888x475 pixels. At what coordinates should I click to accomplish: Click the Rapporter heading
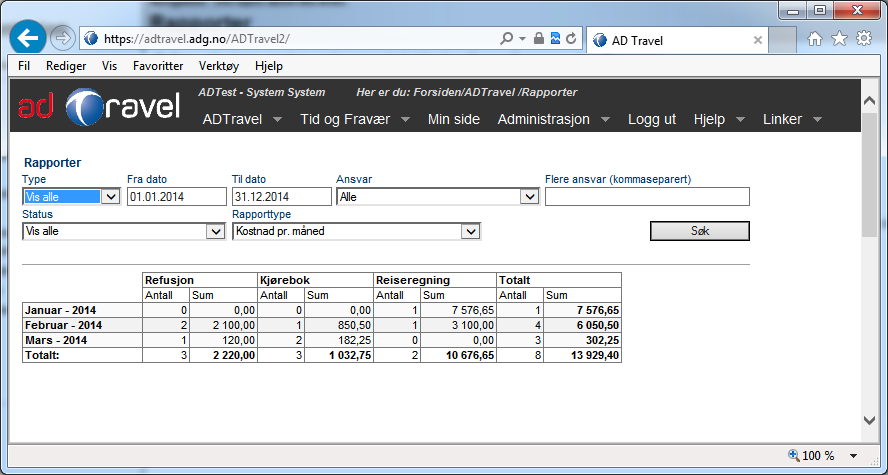[x=52, y=162]
